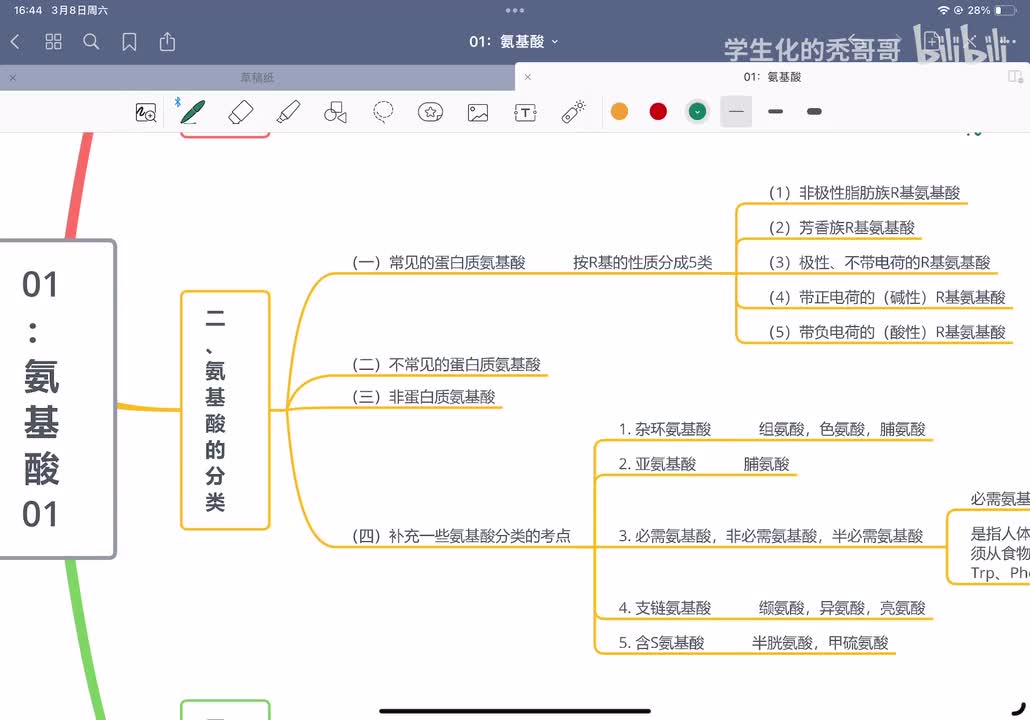Pick the orange pen color
Viewport: 1030px width, 720px height.
click(x=619, y=112)
